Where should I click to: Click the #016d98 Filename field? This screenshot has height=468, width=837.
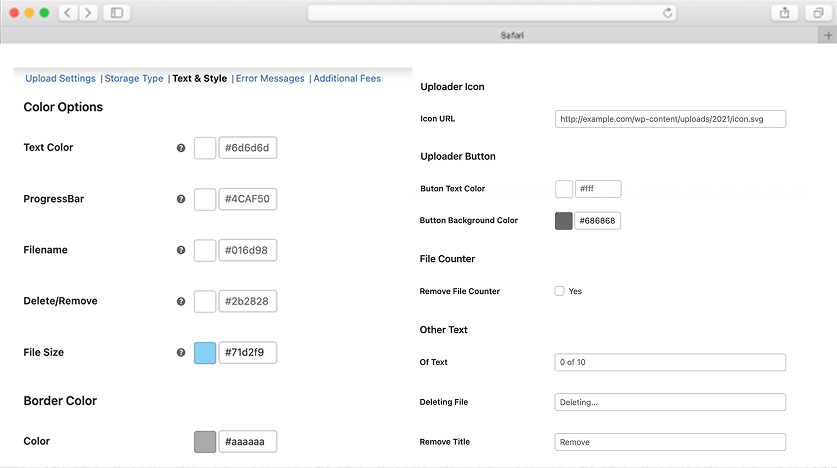[x=248, y=250]
